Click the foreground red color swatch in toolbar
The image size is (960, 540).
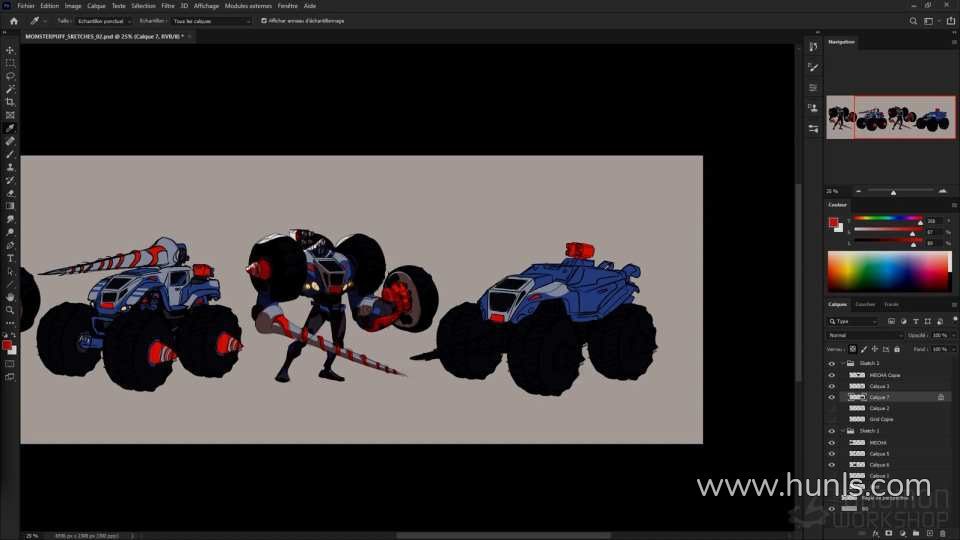coord(7,345)
